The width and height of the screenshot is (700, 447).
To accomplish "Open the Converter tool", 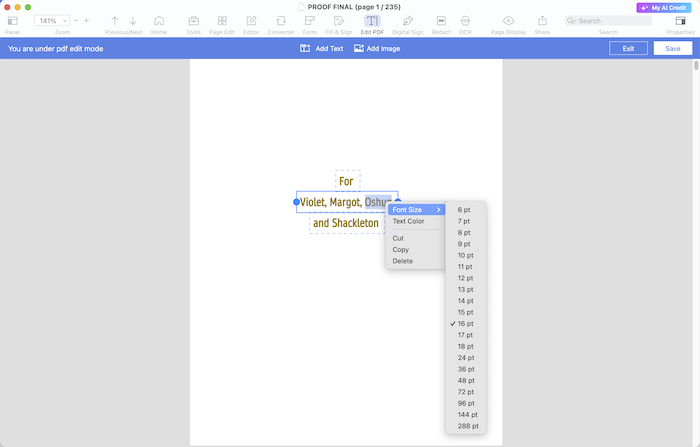I will pos(281,21).
